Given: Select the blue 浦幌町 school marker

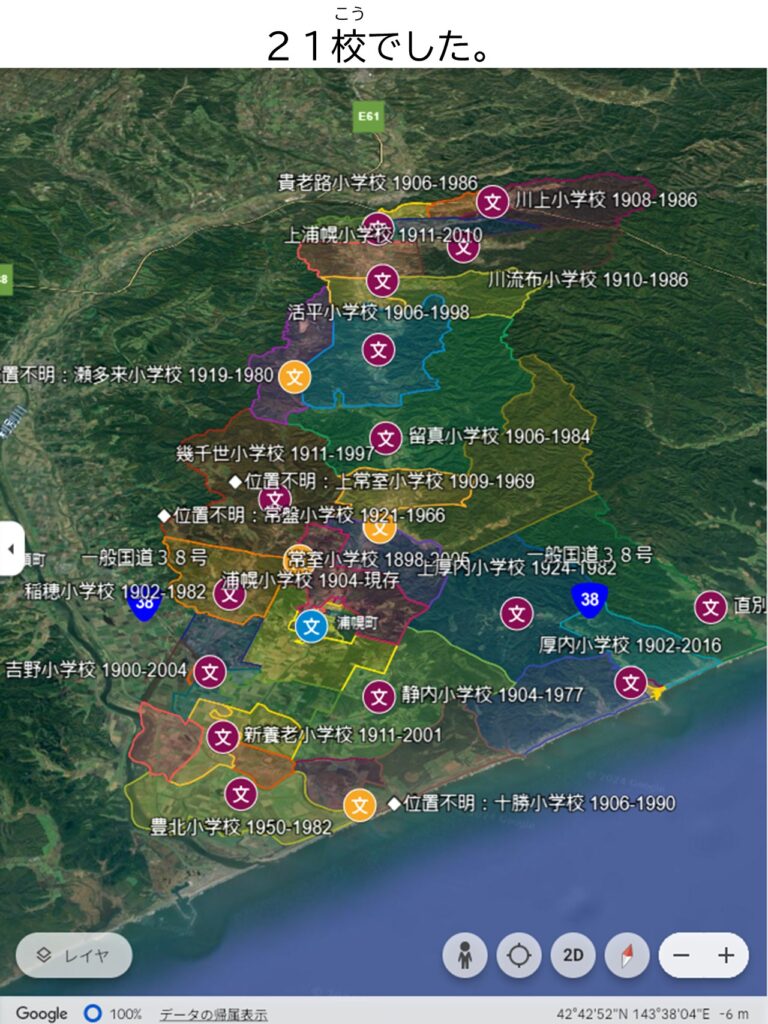Looking at the screenshot, I should [x=312, y=627].
